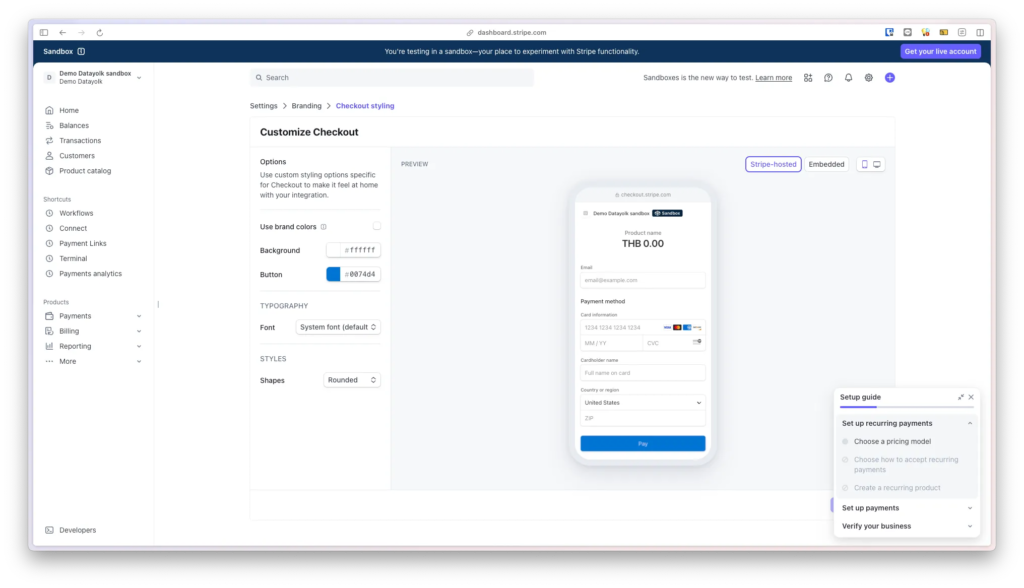Open the split view icon in browser toolbar
Screen dimensions: 1024x588
coord(980,32)
